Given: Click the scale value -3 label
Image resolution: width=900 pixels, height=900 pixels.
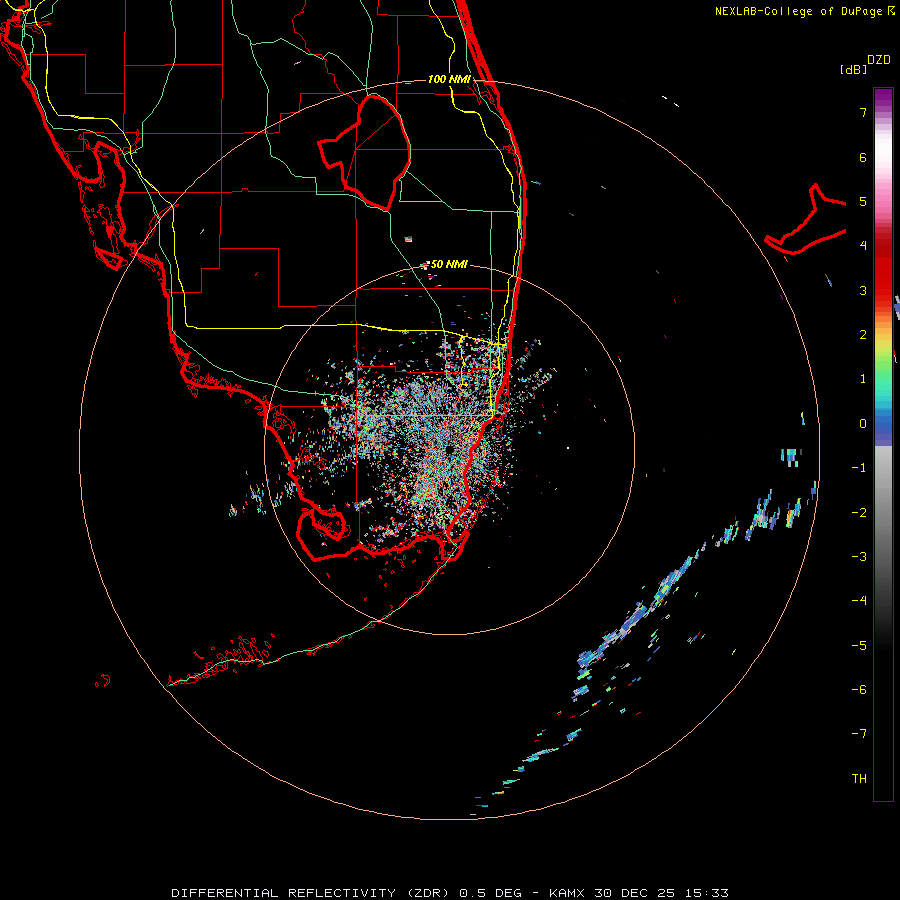Looking at the screenshot, I should click(859, 557).
